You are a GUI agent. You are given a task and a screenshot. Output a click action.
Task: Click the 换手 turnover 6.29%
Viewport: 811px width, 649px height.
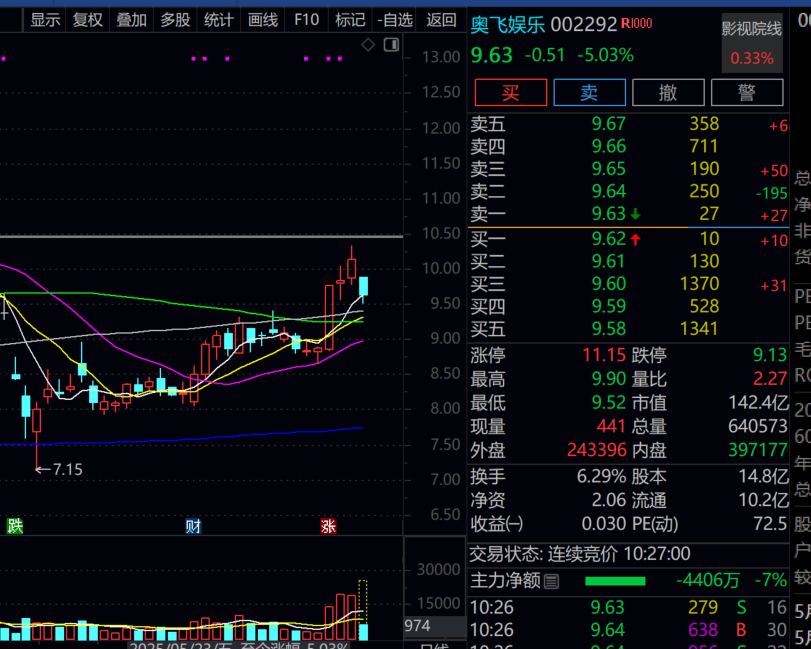(602, 476)
